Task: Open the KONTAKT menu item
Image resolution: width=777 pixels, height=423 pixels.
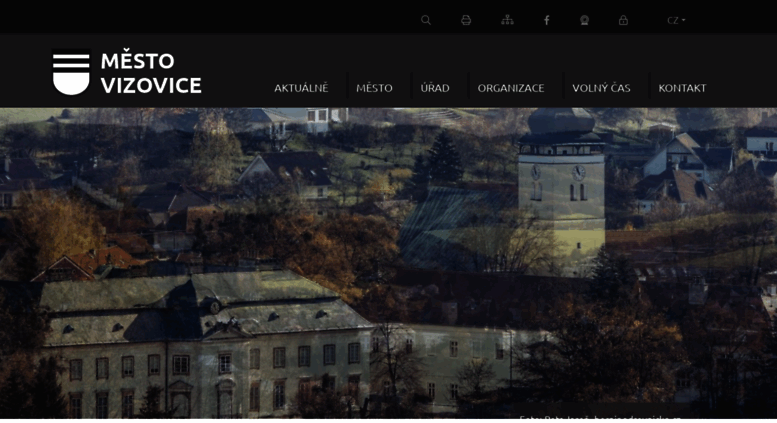Action: 682,88
